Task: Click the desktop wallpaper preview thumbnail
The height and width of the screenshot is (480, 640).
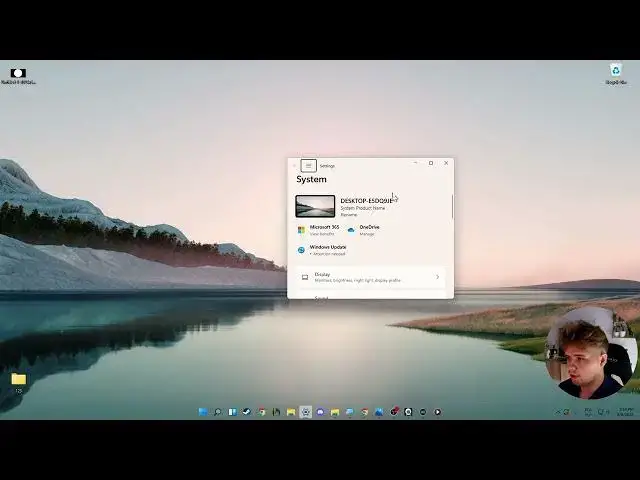Action: (x=315, y=206)
